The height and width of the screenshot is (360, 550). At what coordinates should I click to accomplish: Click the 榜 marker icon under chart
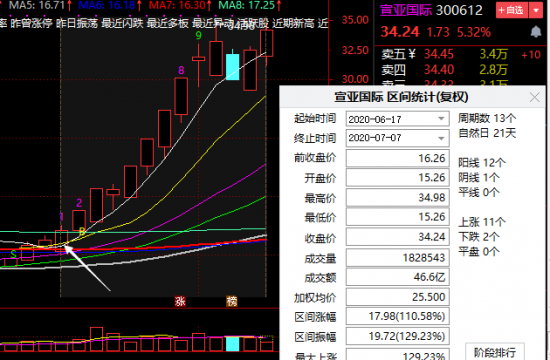[232, 301]
